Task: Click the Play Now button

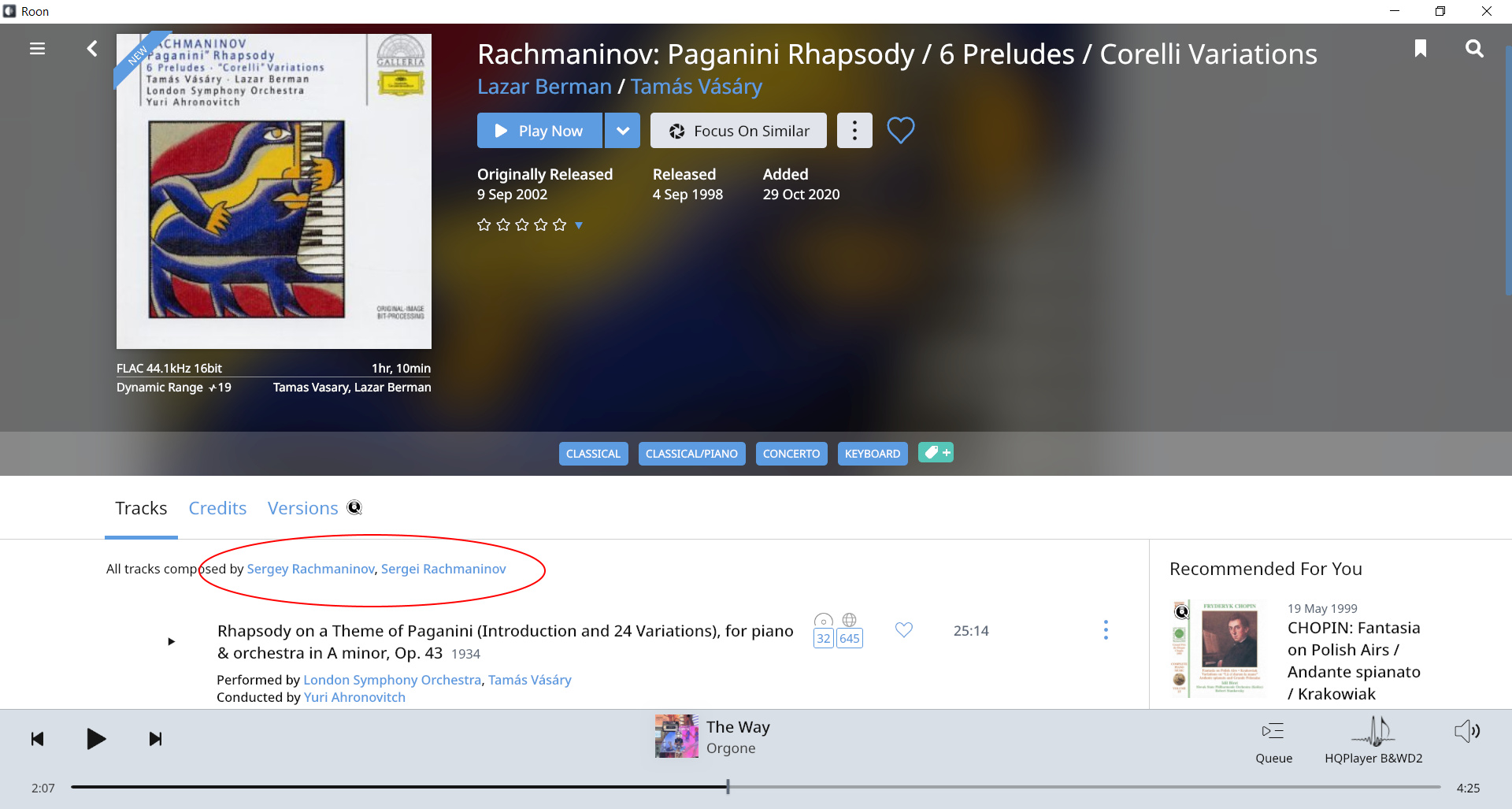Action: [x=539, y=131]
